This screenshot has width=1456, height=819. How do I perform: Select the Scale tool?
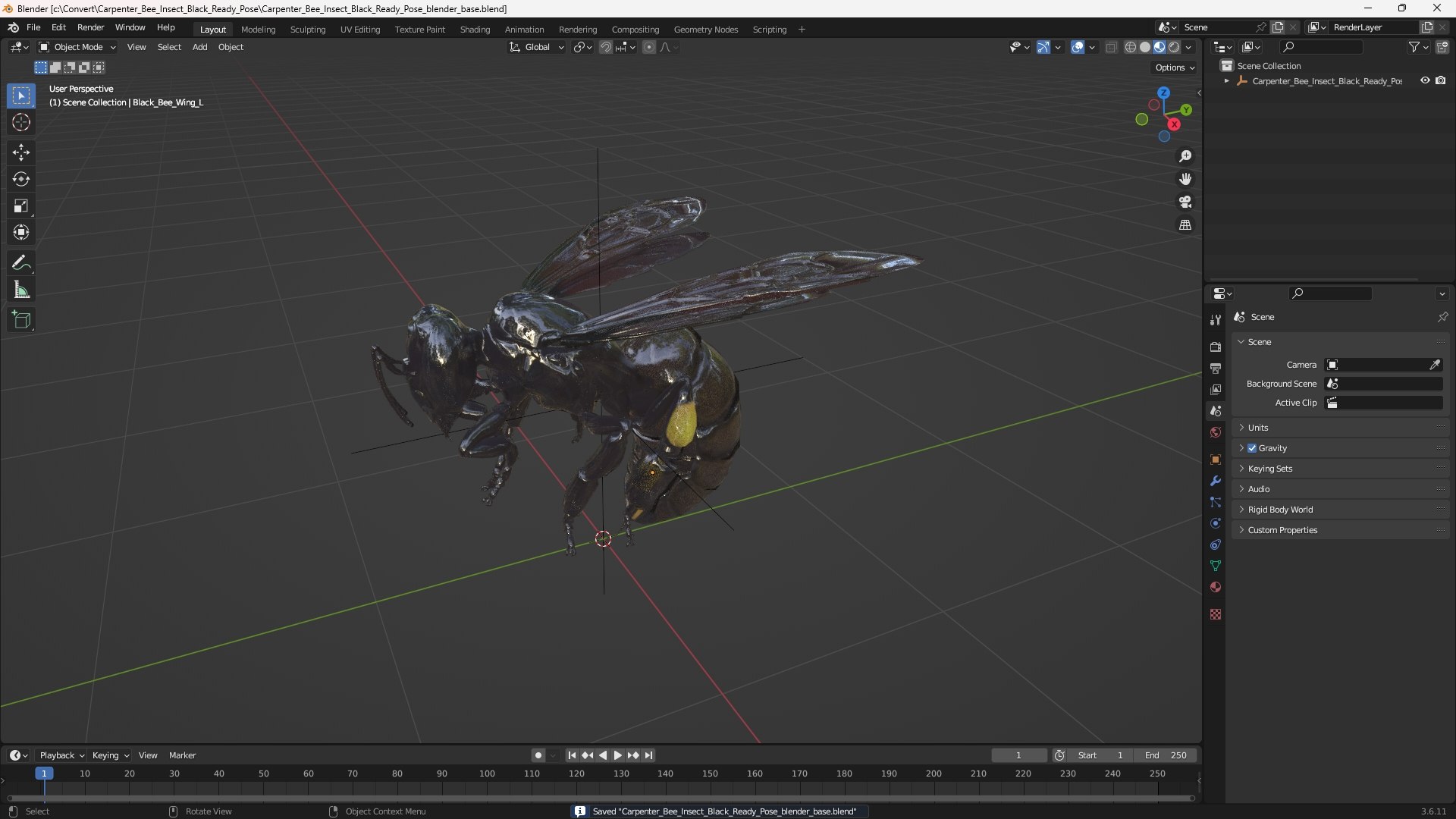pyautogui.click(x=21, y=206)
